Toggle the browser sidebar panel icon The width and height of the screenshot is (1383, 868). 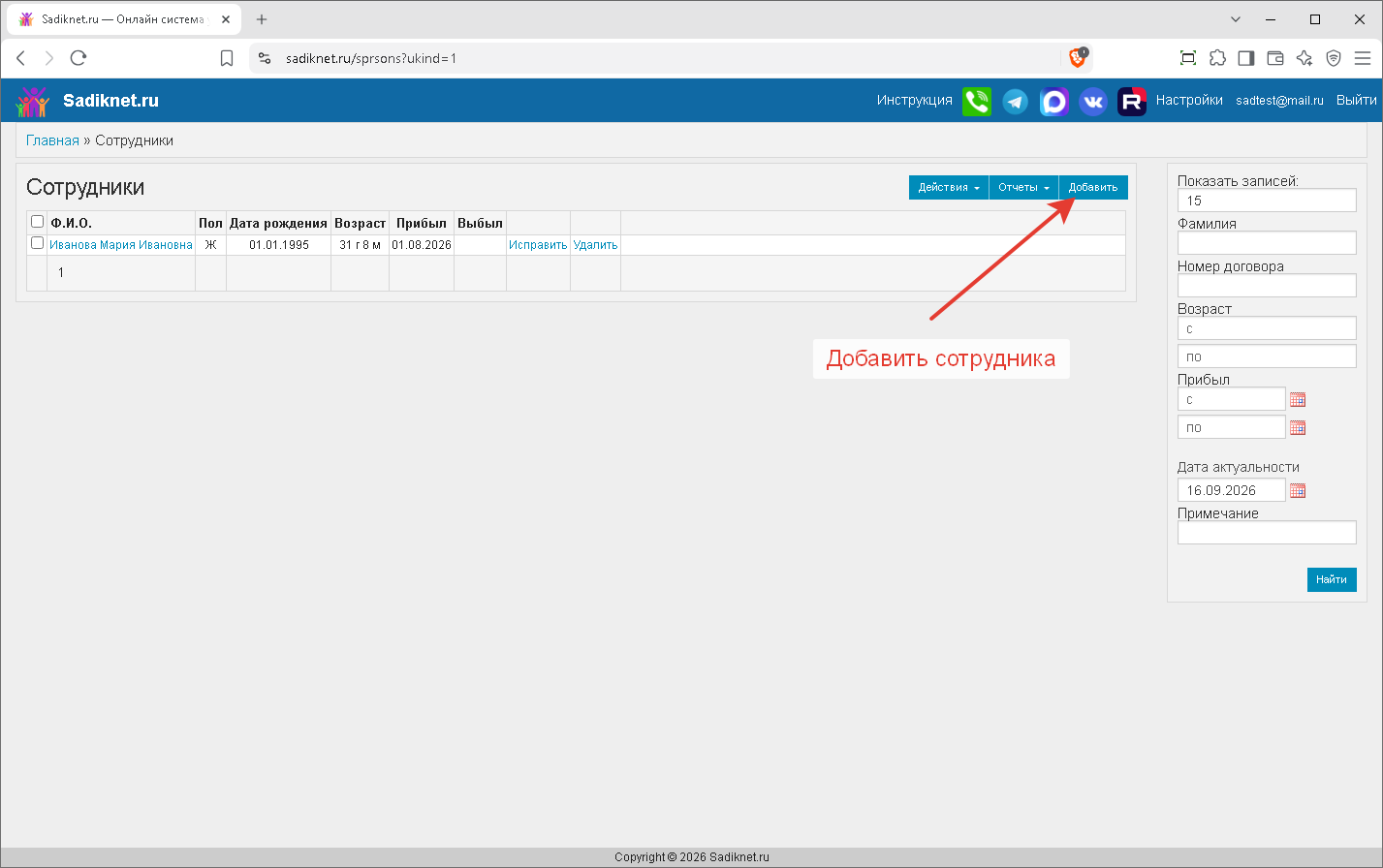pos(1246,58)
